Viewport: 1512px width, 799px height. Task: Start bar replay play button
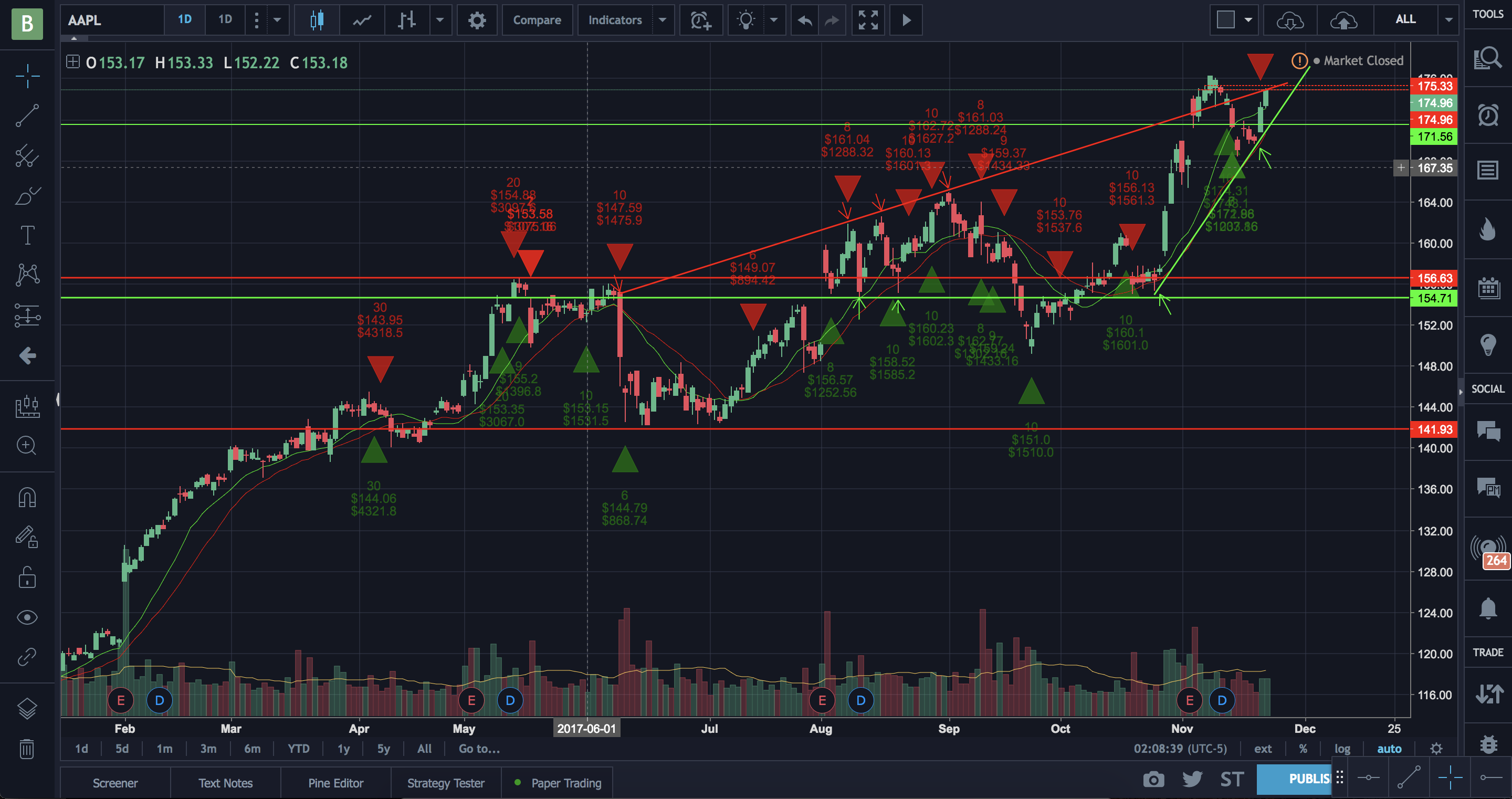pos(906,20)
